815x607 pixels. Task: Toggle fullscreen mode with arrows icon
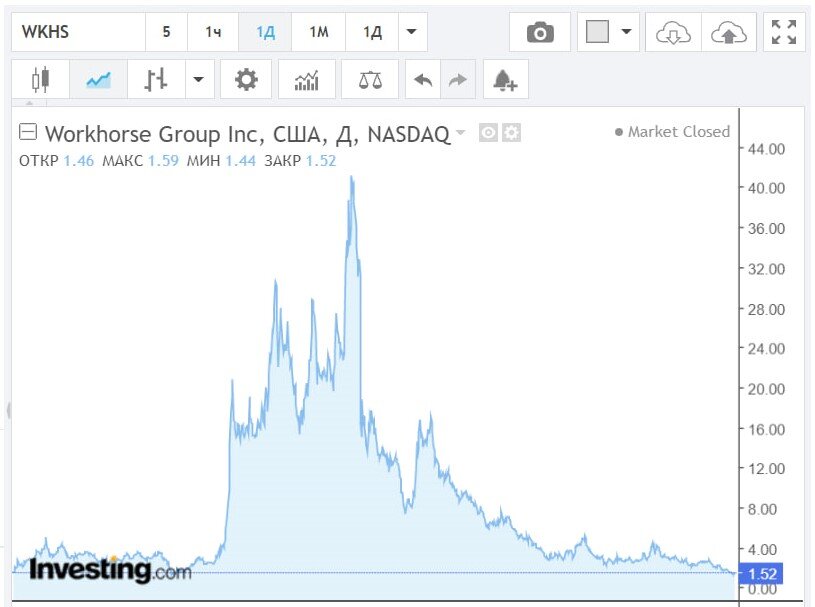click(784, 32)
